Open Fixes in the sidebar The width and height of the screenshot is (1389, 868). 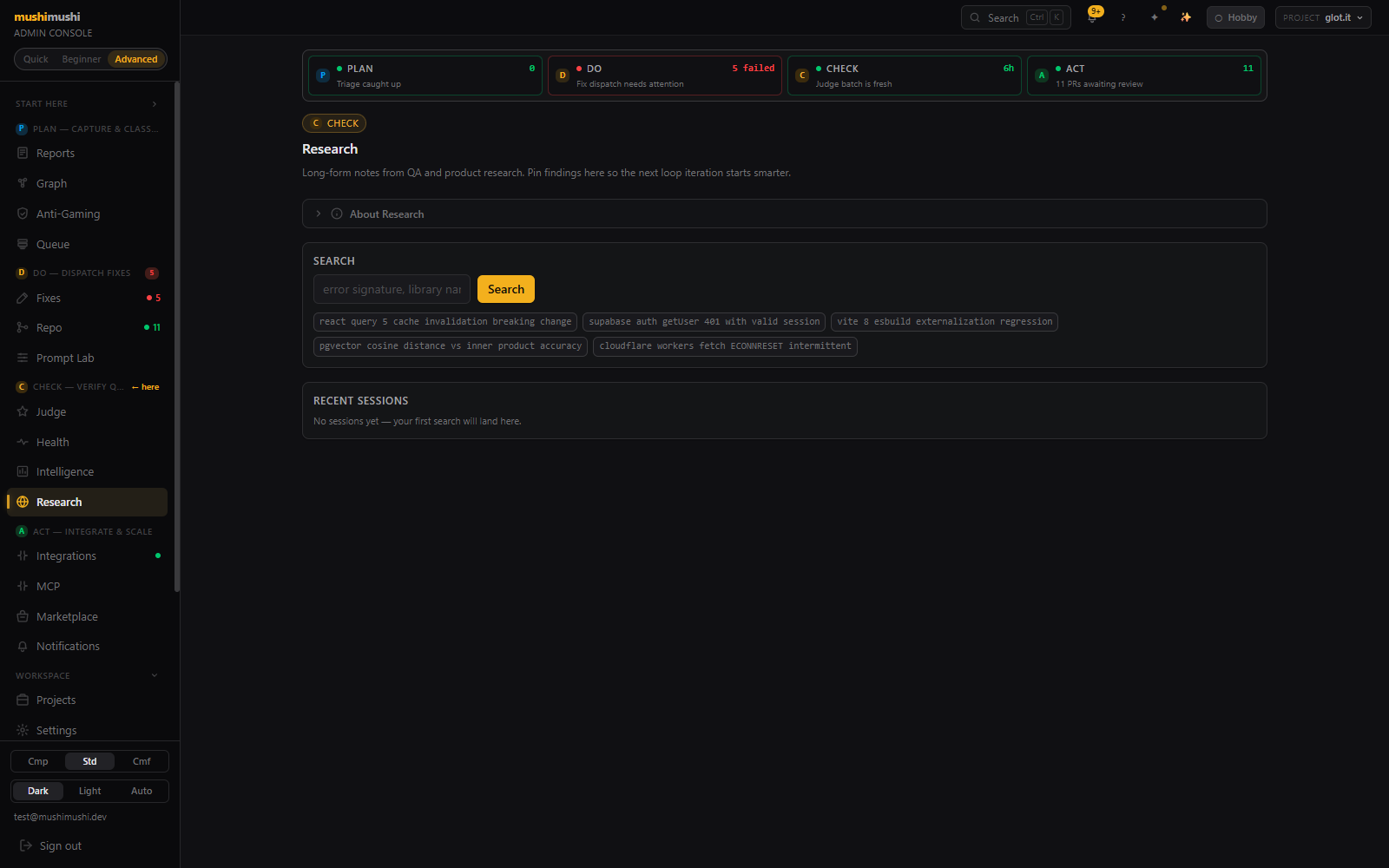click(x=87, y=298)
